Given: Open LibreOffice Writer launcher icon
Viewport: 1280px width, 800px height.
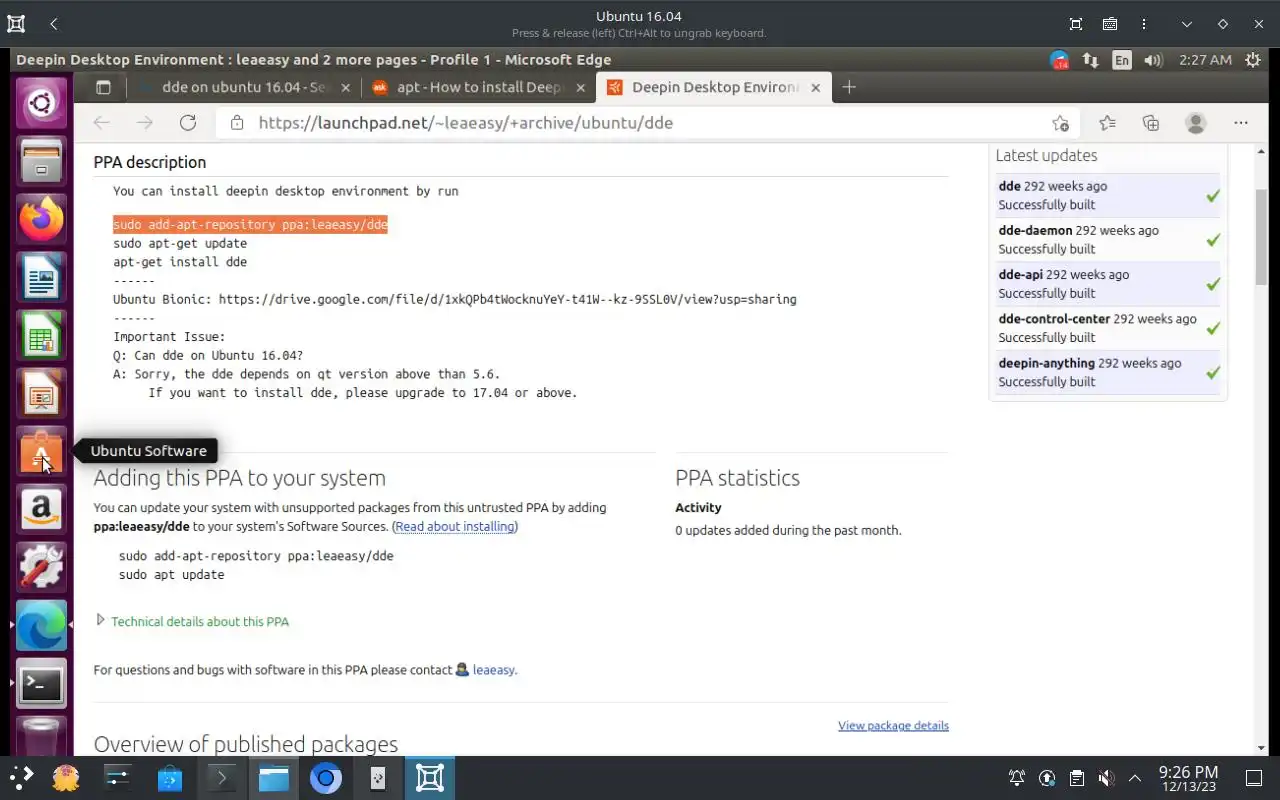Looking at the screenshot, I should coord(41,277).
